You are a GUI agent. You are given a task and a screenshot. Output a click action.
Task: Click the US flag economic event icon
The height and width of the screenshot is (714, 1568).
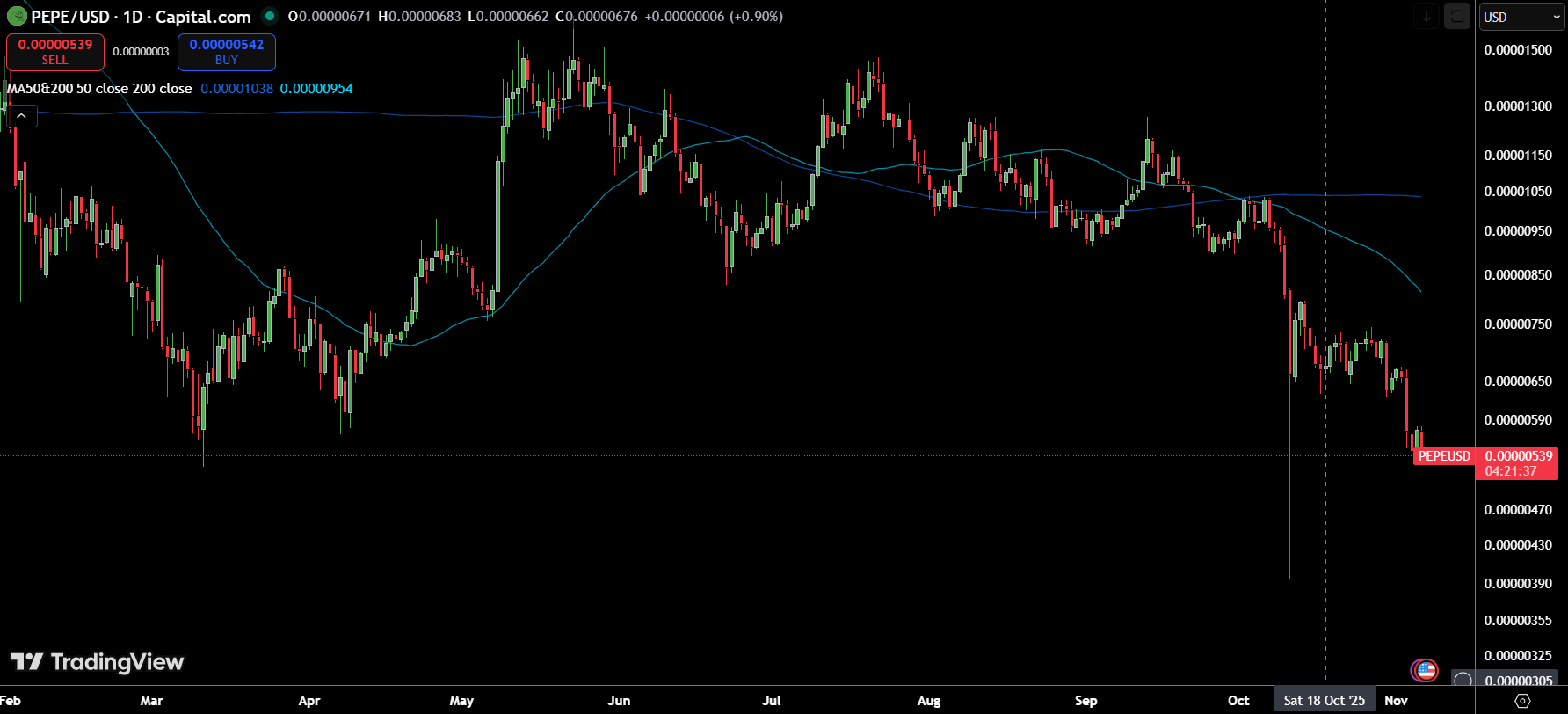pos(1425,671)
